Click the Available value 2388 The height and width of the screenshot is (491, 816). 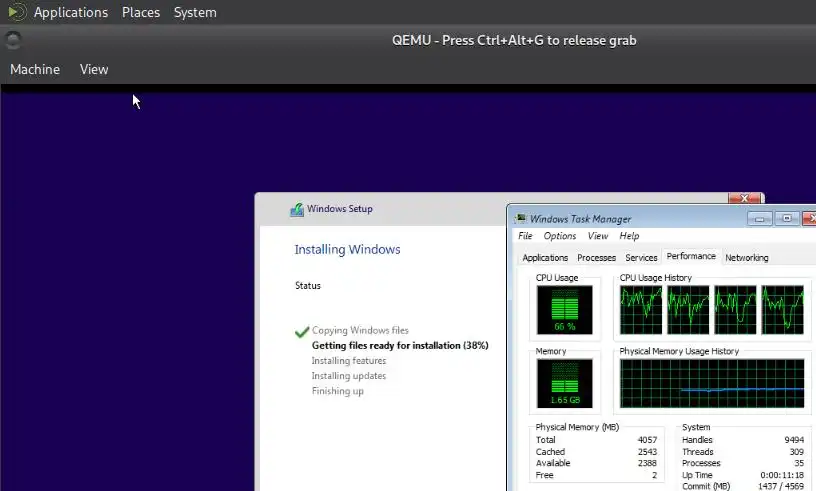647,463
